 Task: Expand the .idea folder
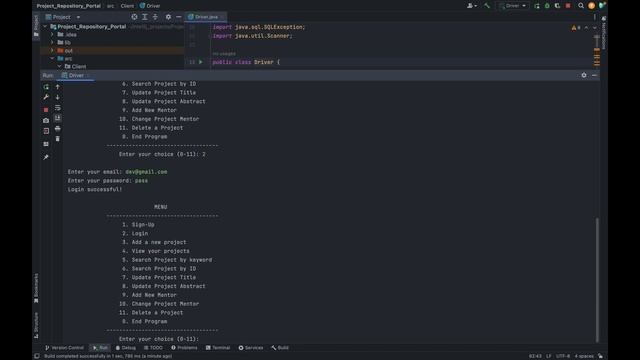coord(52,35)
